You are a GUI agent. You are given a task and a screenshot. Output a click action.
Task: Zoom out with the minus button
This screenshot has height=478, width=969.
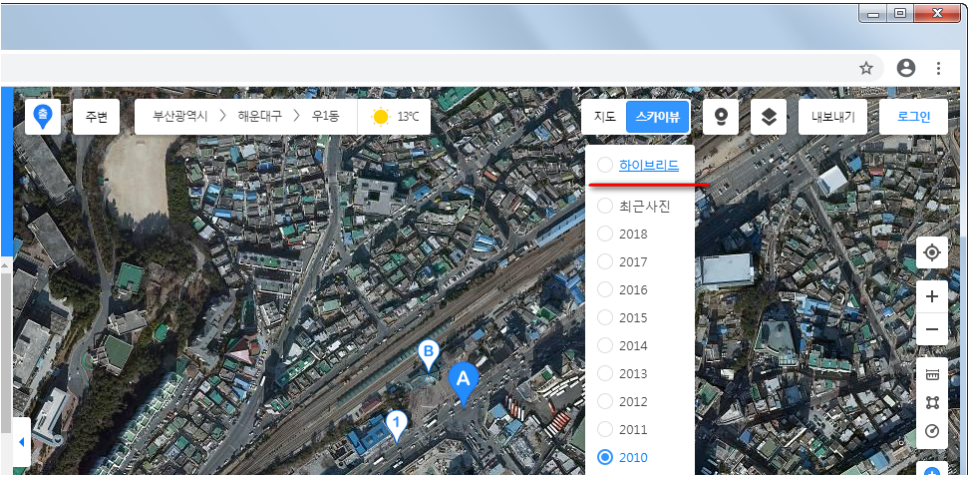(932, 329)
